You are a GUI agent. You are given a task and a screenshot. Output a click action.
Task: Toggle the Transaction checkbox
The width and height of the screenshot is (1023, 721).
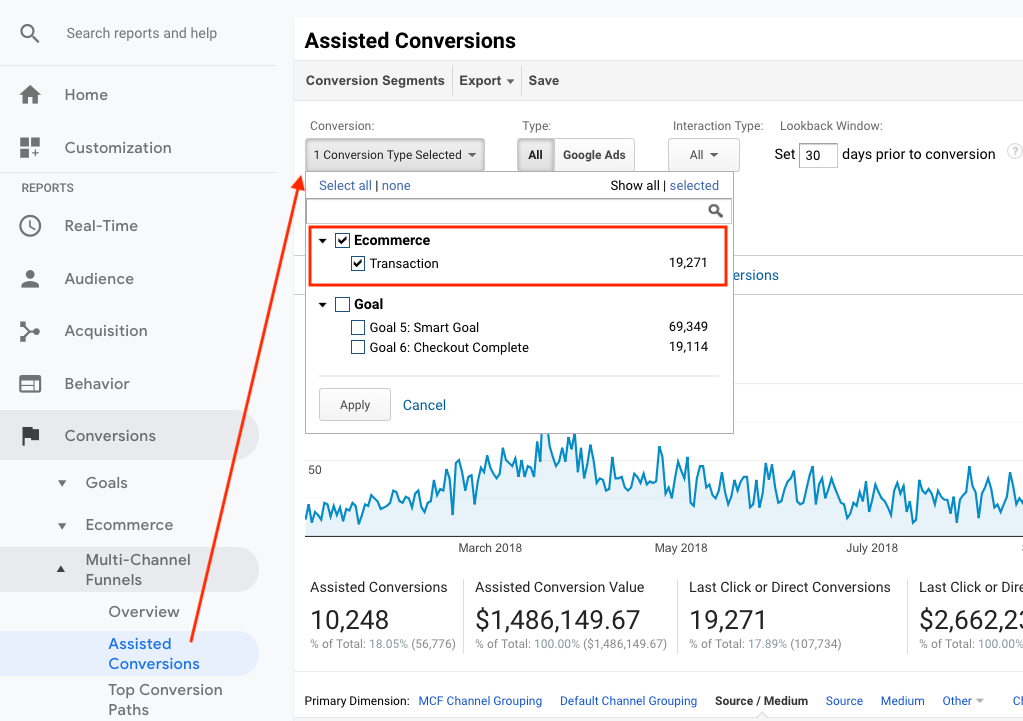358,264
